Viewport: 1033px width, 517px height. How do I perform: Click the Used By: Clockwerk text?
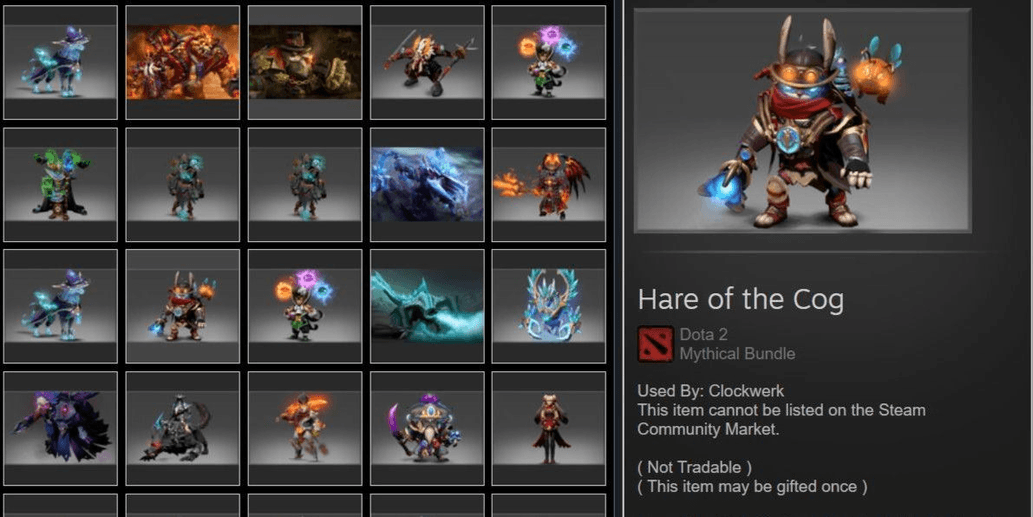pyautogui.click(x=711, y=391)
